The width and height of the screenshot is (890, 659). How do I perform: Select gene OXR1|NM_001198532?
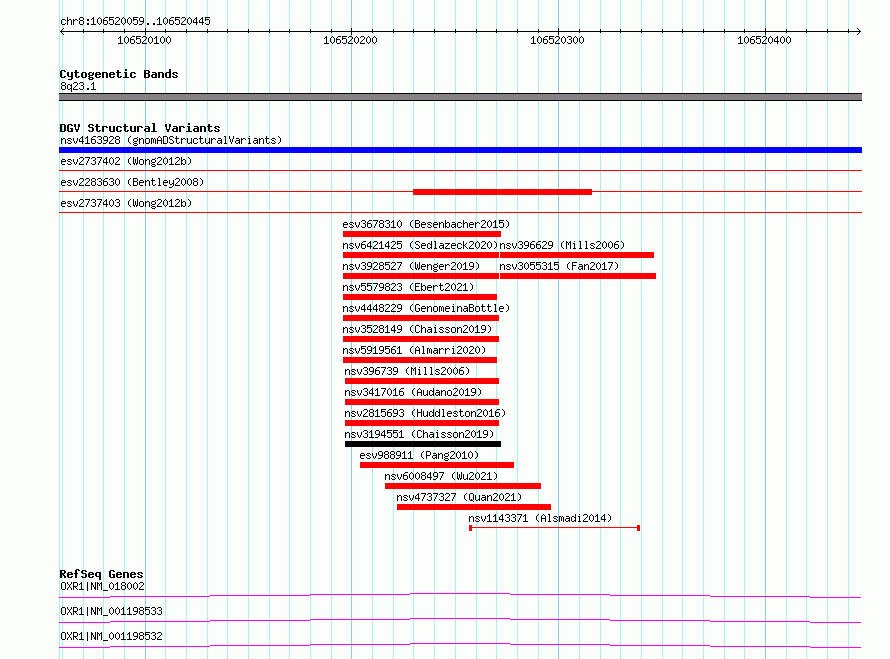point(111,636)
